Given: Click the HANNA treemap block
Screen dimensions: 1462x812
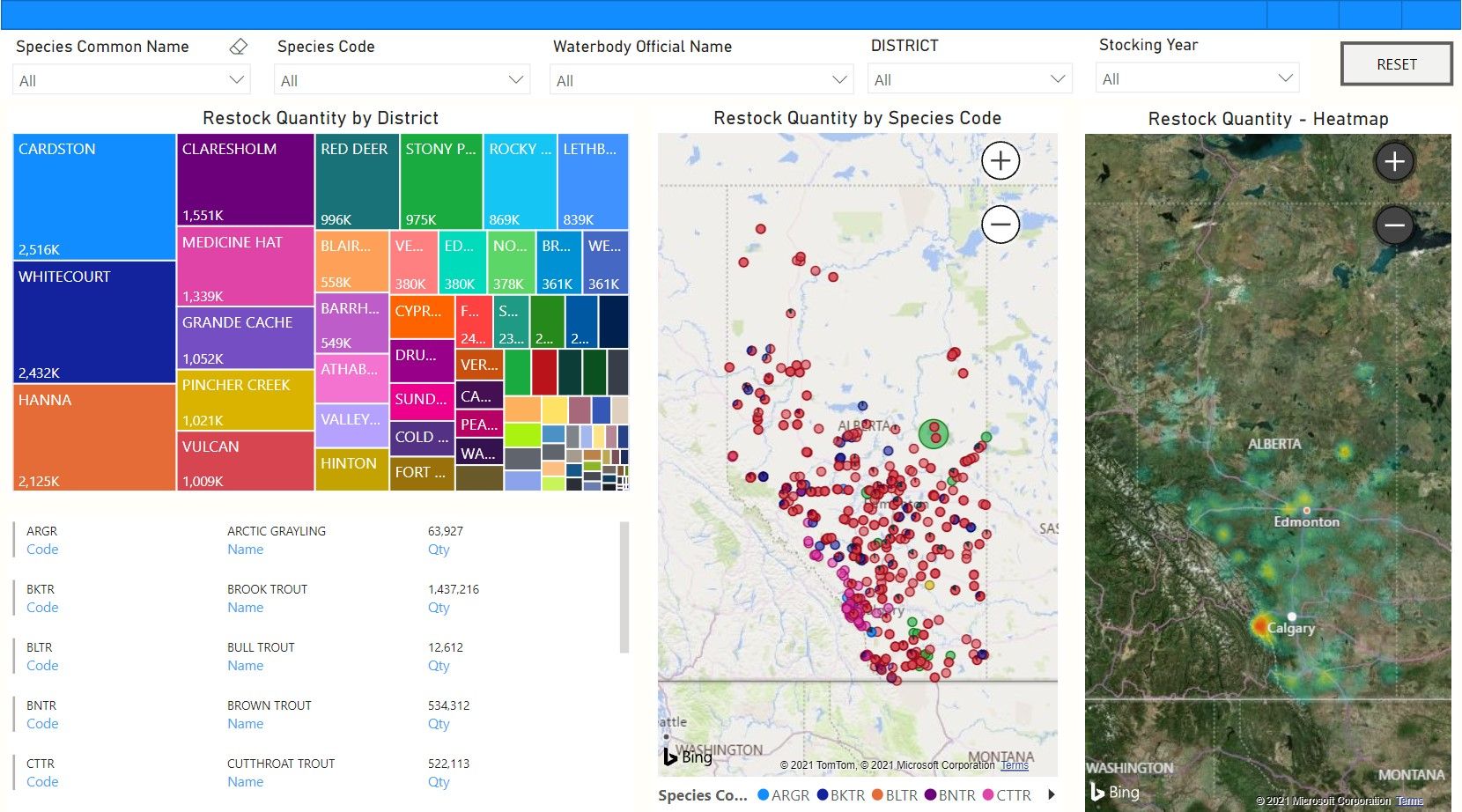Looking at the screenshot, I should [x=94, y=438].
